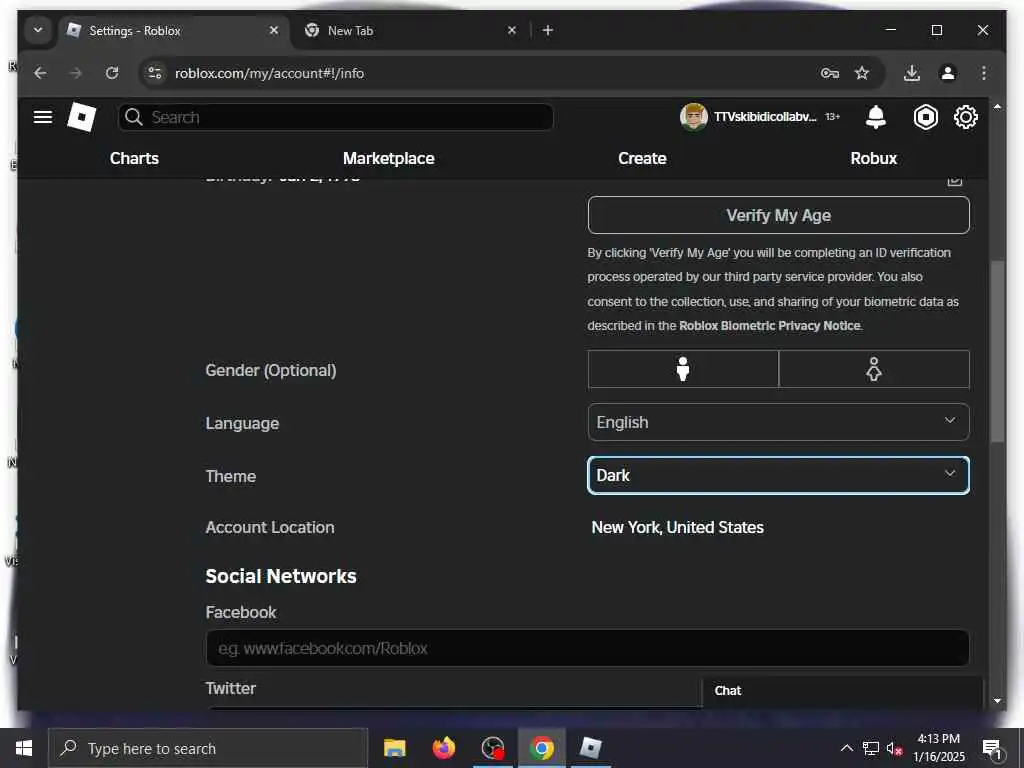Click the page vertical scrollbar thumb
This screenshot has height=768, width=1024.
click(x=997, y=351)
